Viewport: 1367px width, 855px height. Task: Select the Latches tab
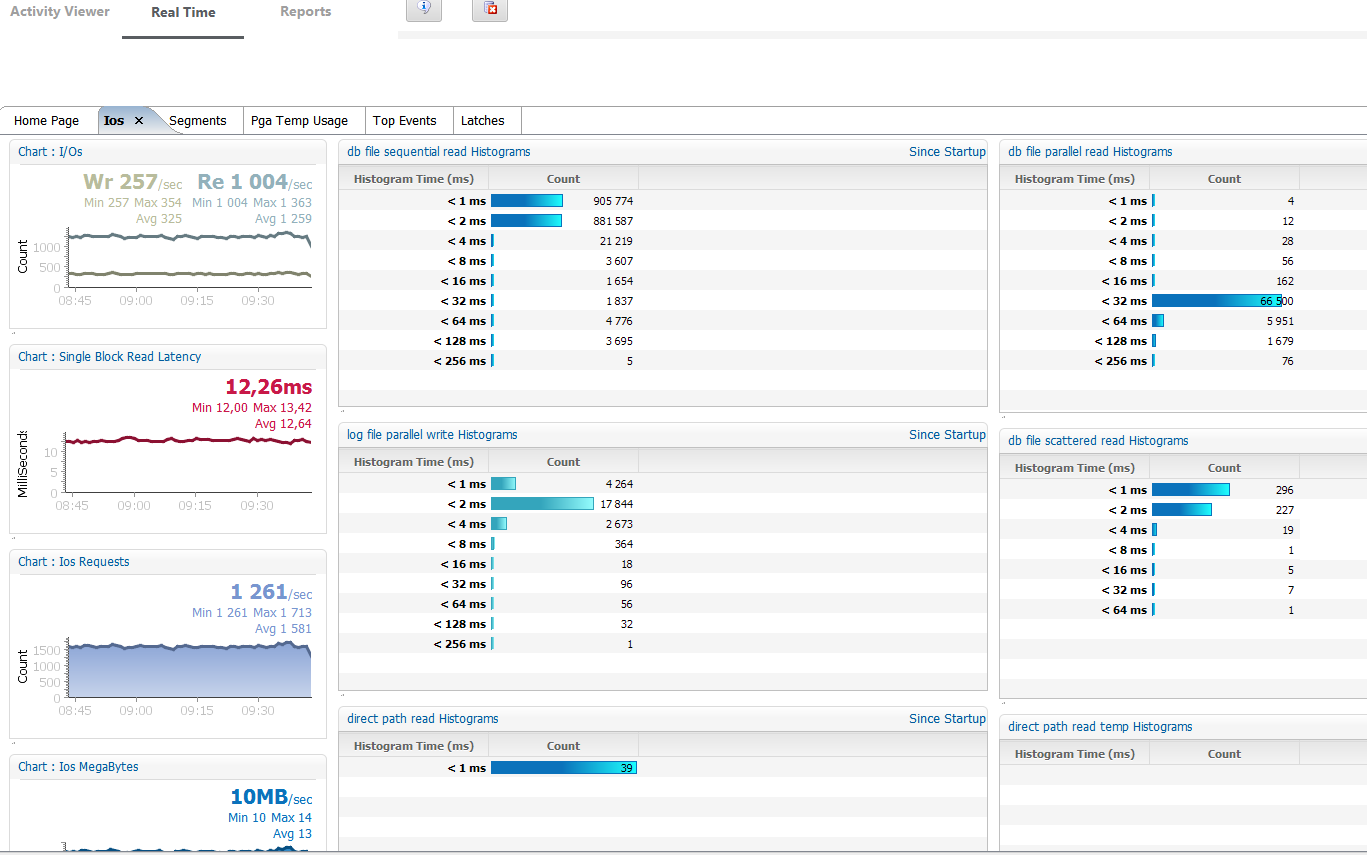(x=482, y=121)
